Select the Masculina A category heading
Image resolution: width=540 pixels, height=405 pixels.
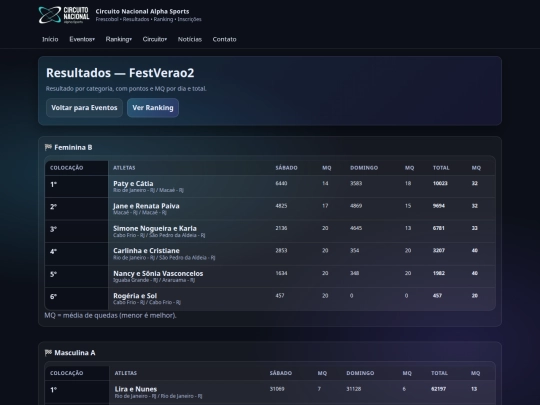click(75, 353)
